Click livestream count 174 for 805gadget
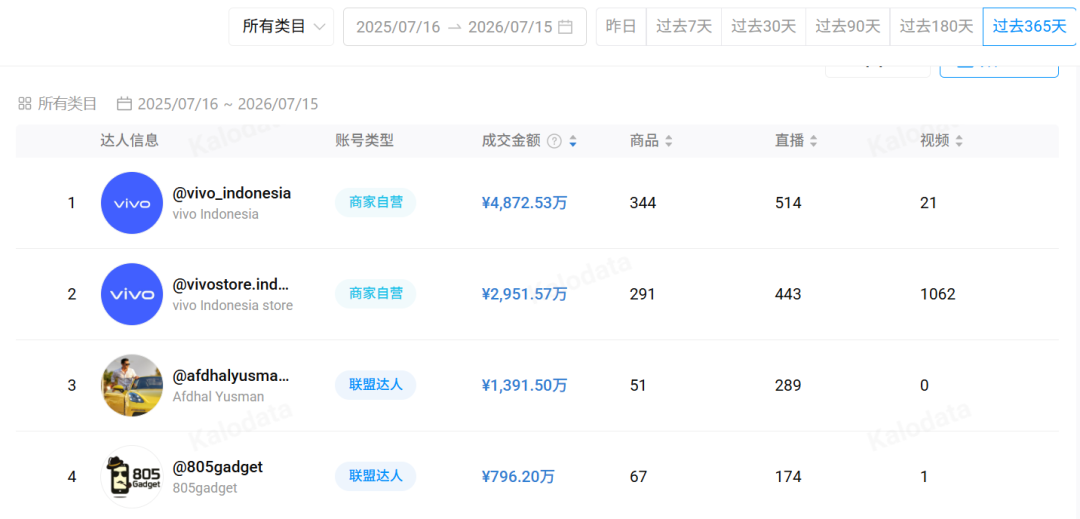Screen dimensions: 1080x519 pyautogui.click(x=788, y=477)
